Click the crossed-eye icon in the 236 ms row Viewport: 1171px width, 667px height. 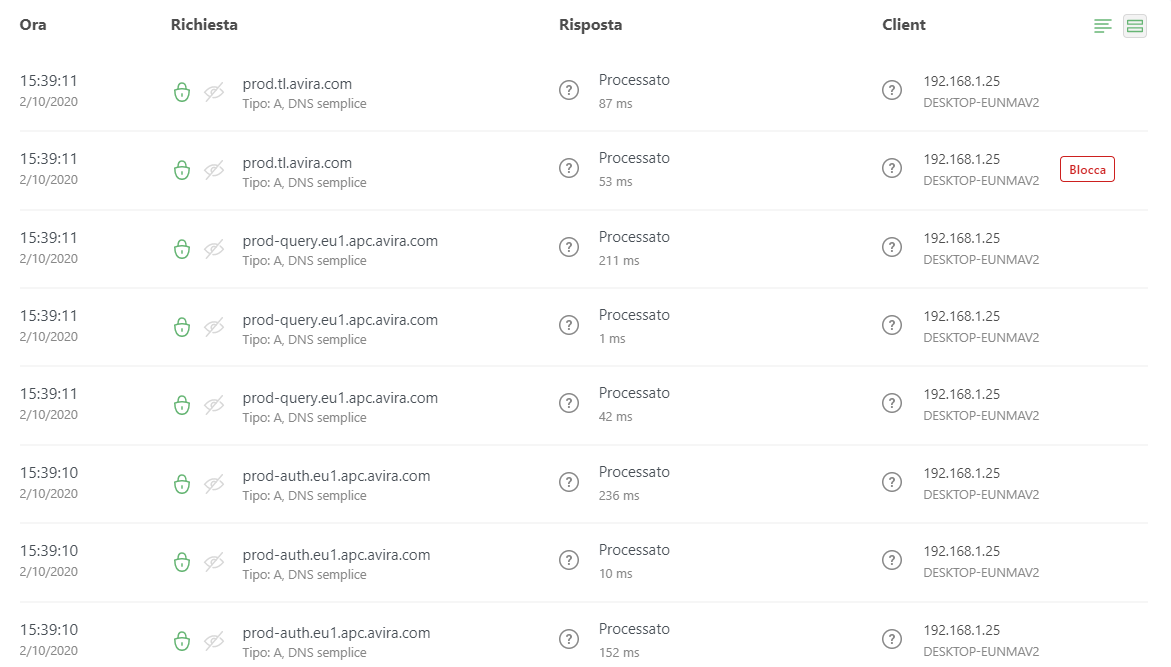pyautogui.click(x=214, y=484)
